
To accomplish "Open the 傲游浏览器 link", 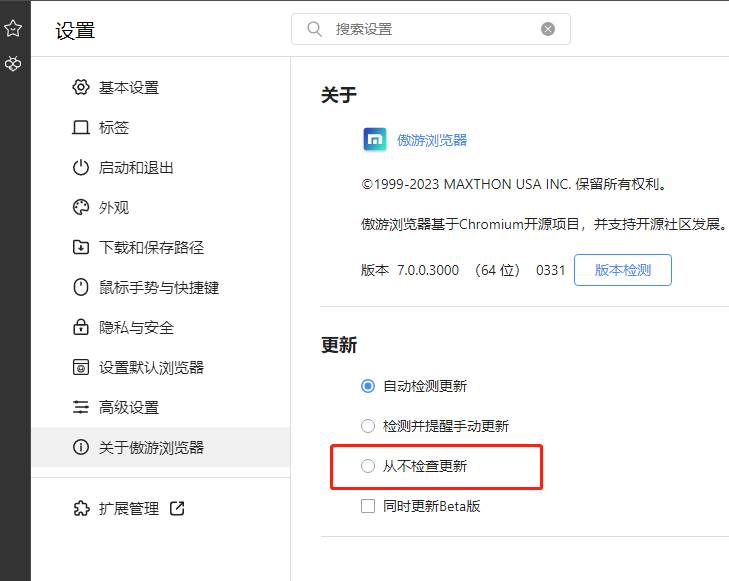I will click(432, 140).
